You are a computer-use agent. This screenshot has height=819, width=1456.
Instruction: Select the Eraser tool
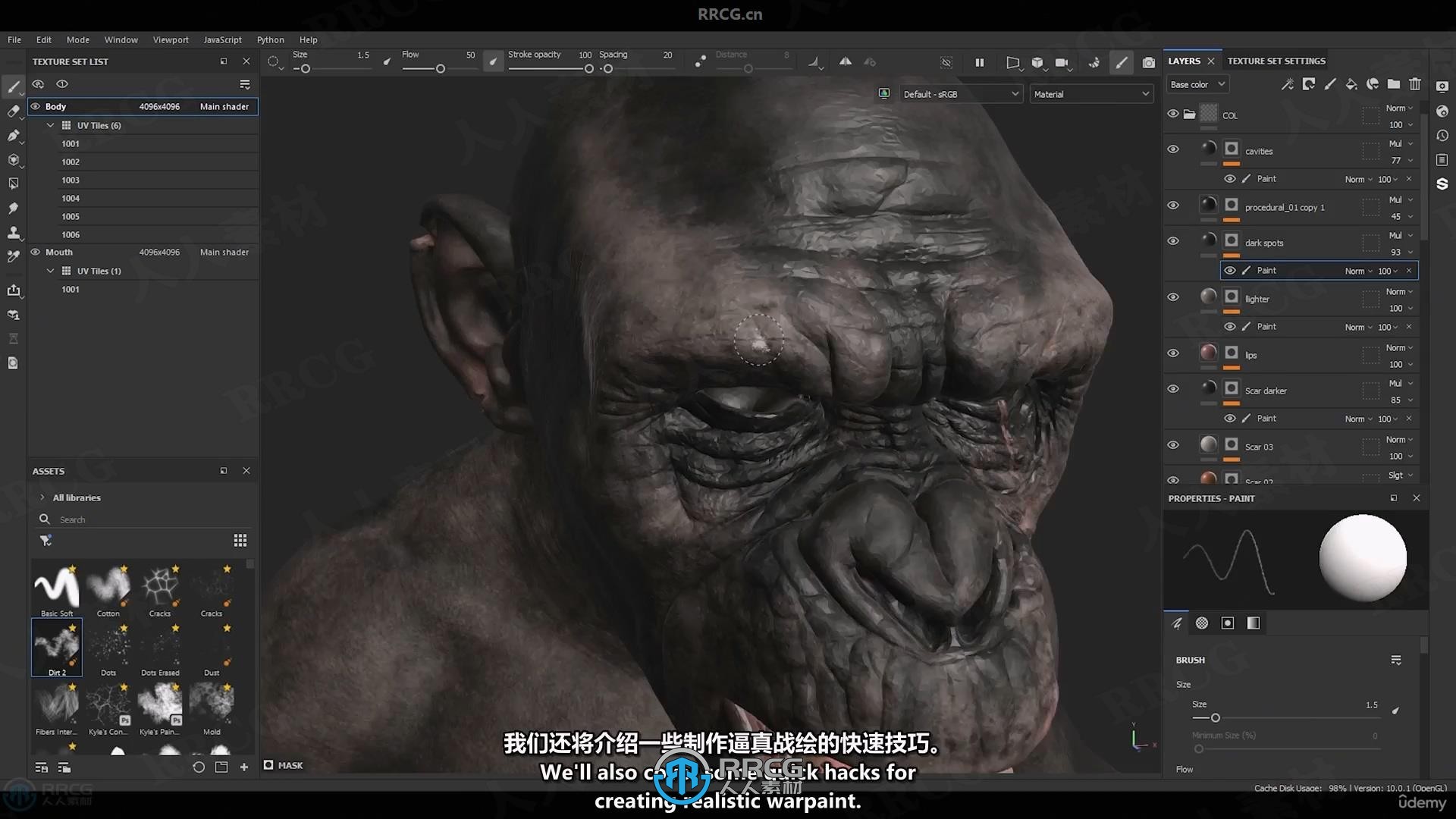(x=13, y=111)
